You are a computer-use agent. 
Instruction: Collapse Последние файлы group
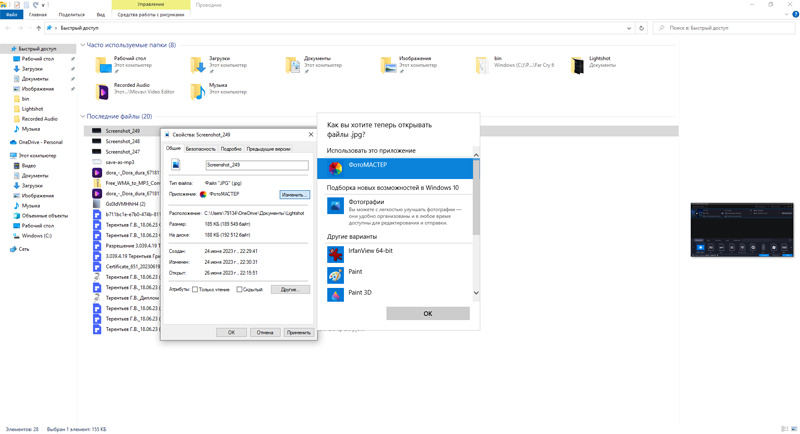click(83, 116)
